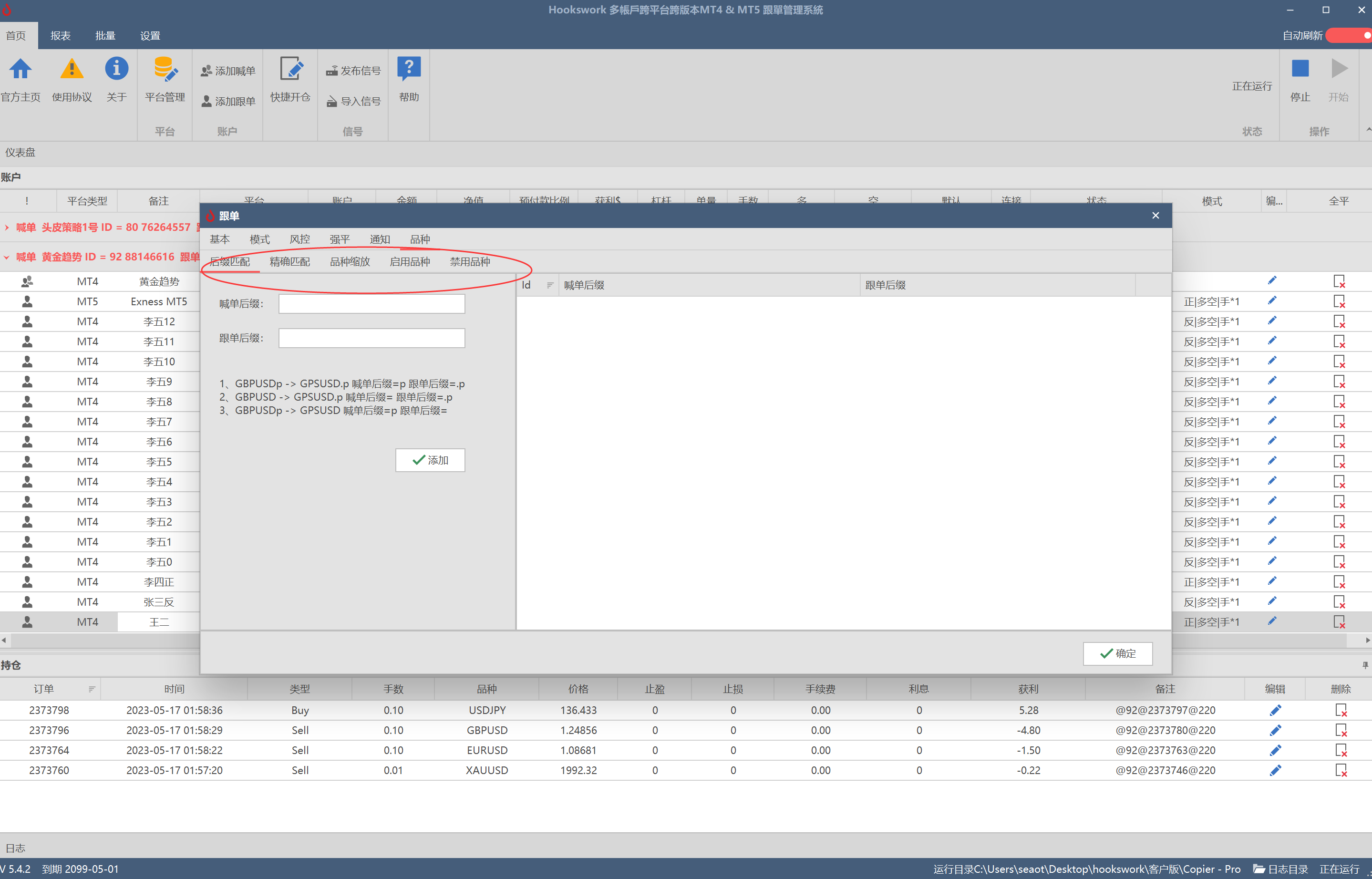
Task: Click the 添加 button
Action: (x=430, y=460)
